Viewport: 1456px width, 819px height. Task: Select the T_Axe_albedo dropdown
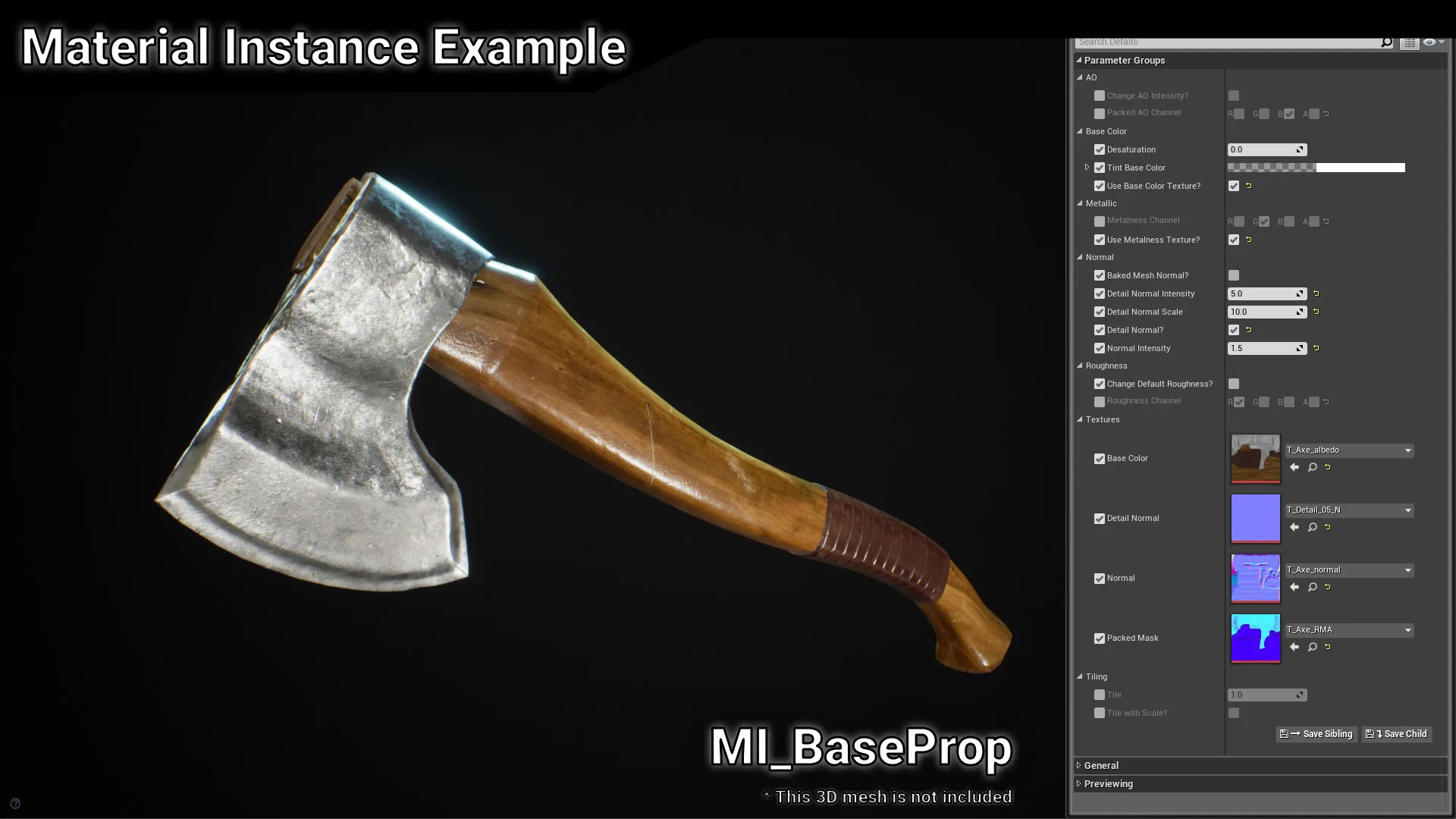click(x=1349, y=449)
